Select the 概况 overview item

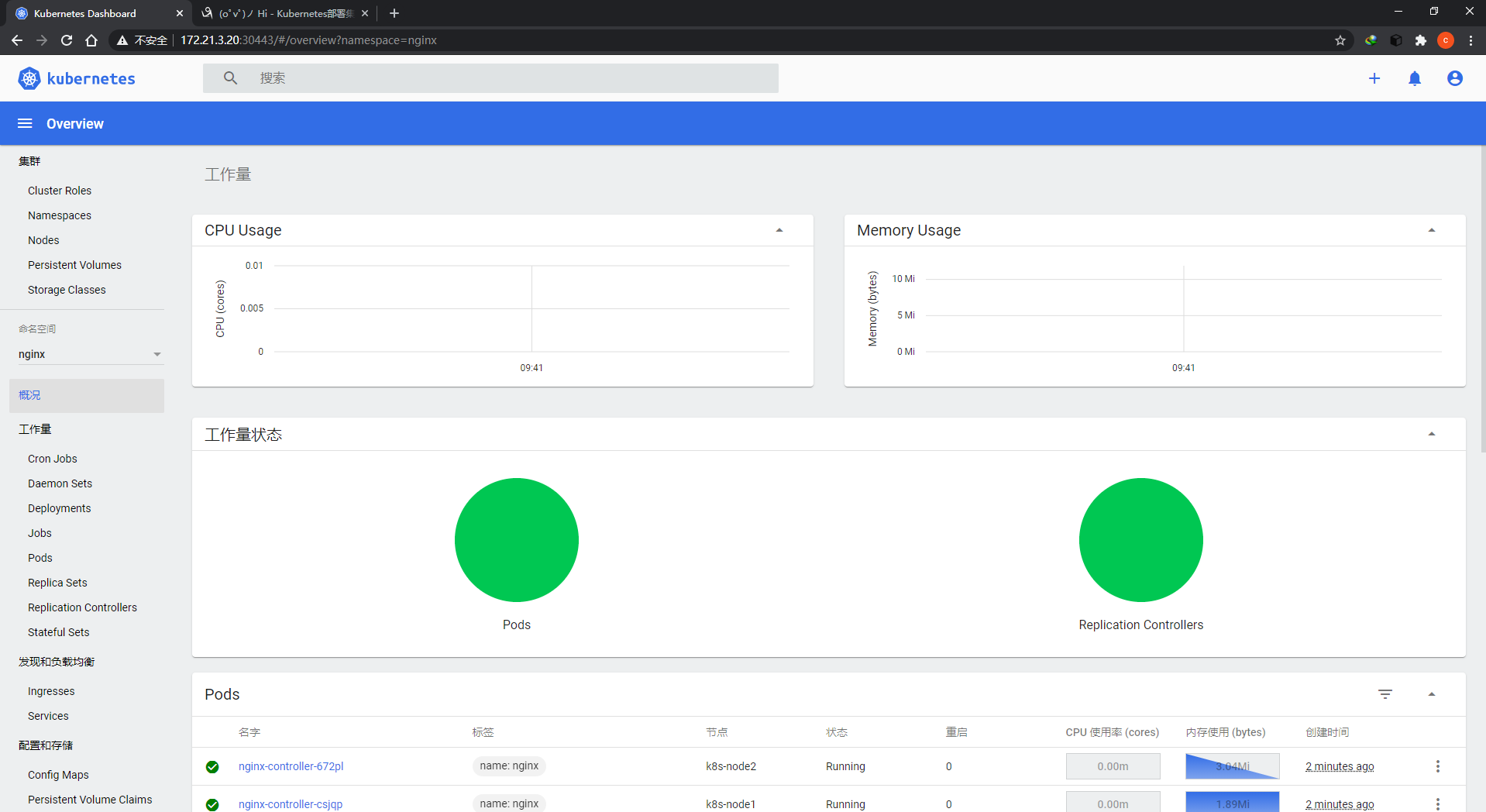[x=87, y=395]
